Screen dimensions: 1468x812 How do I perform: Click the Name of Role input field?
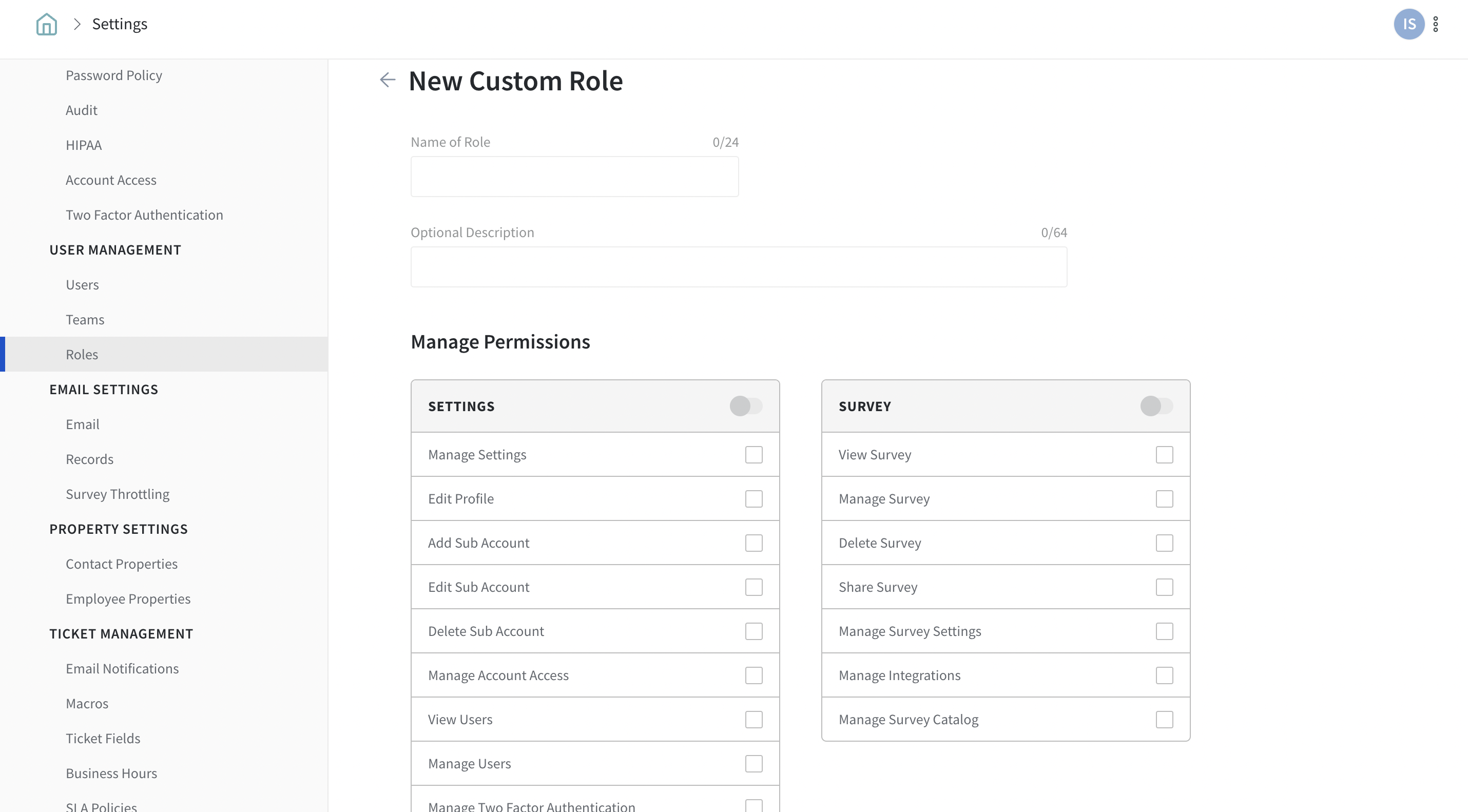click(x=574, y=177)
